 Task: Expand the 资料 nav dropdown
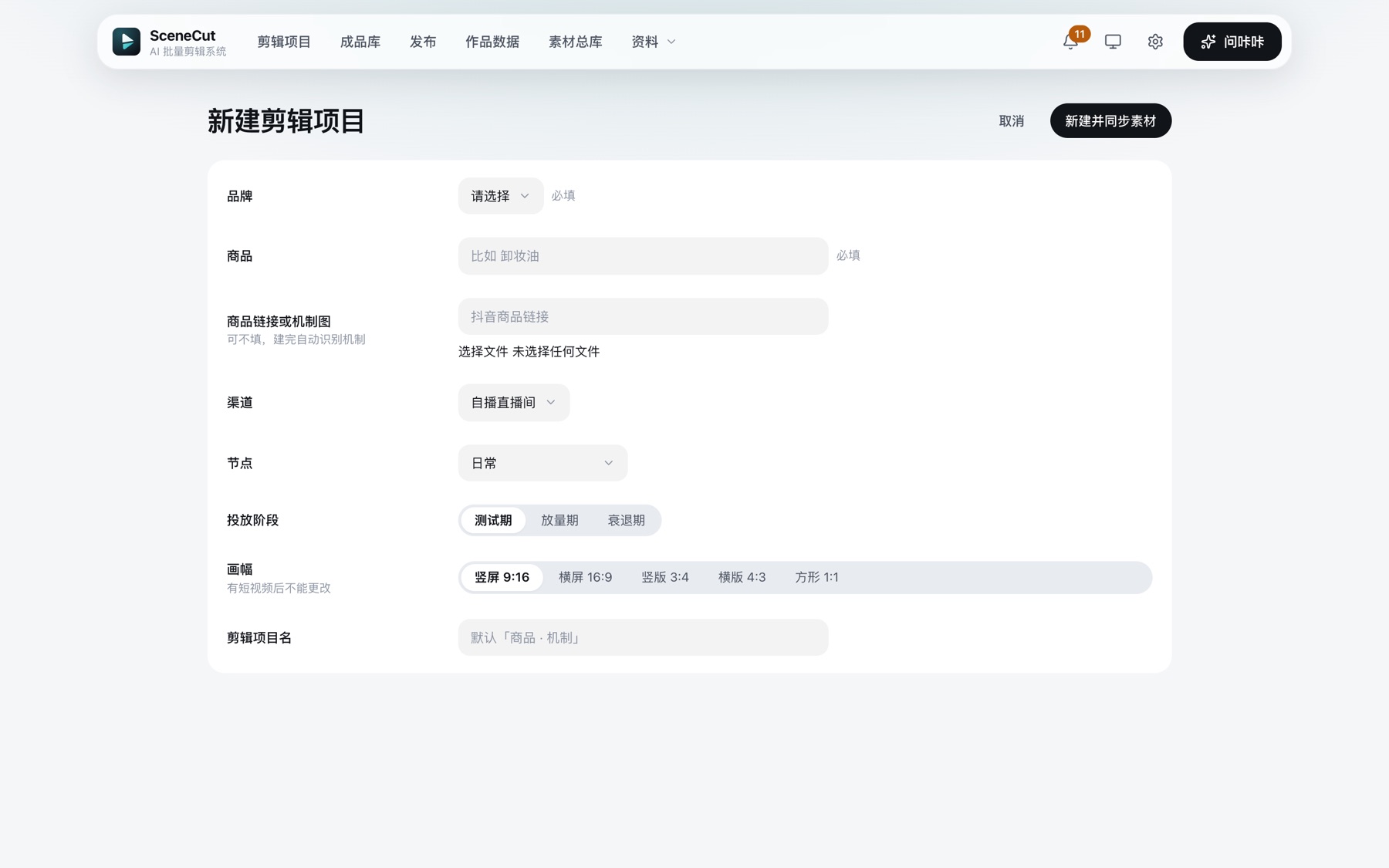tap(654, 42)
